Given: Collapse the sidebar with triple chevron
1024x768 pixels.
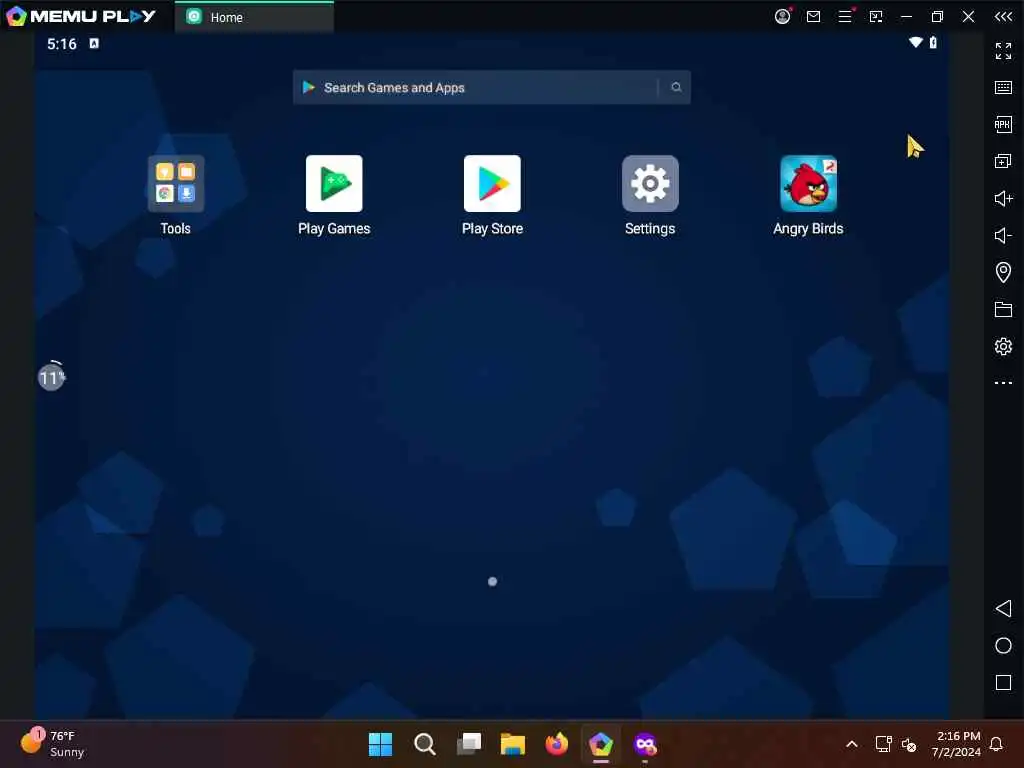Looking at the screenshot, I should 1003,16.
